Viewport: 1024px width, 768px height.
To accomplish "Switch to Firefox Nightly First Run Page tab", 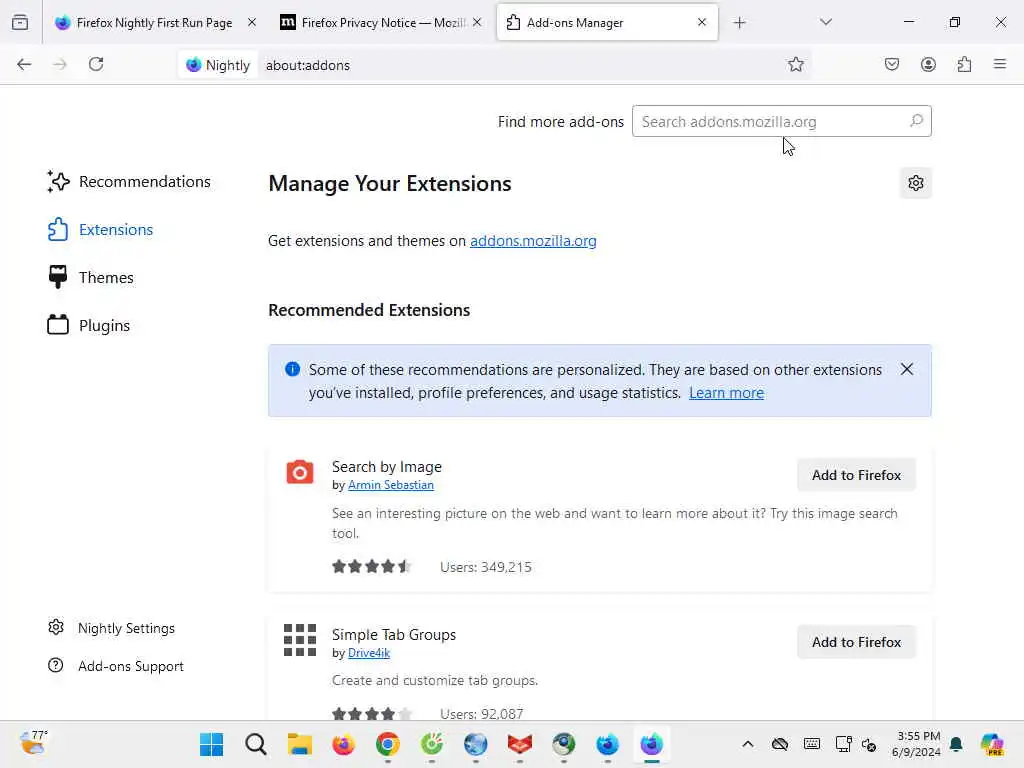I will coord(154,23).
